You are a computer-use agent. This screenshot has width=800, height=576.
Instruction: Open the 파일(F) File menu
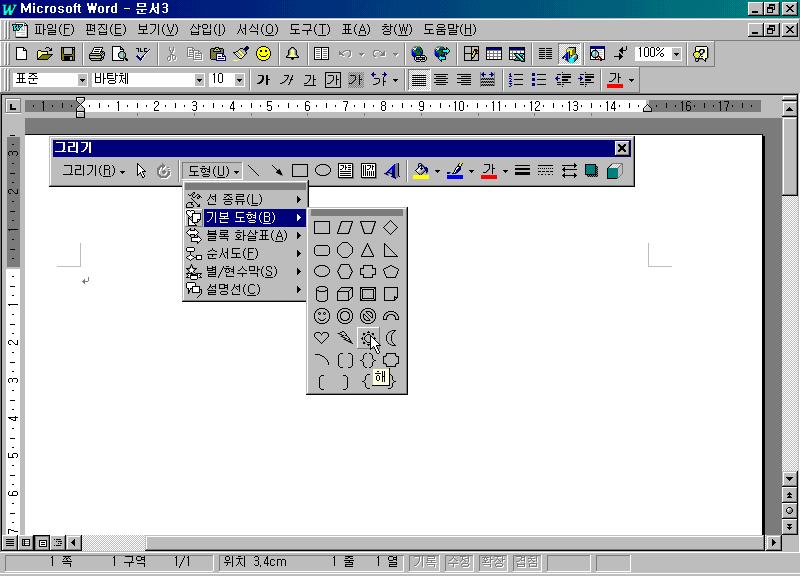click(x=54, y=30)
